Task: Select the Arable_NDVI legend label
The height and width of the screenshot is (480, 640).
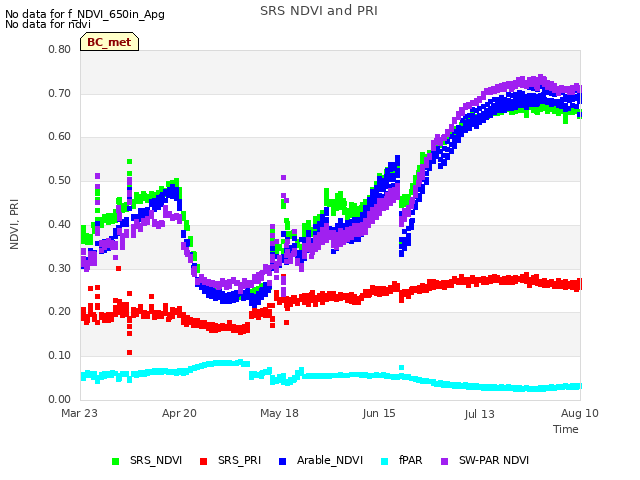Action: tap(330, 460)
